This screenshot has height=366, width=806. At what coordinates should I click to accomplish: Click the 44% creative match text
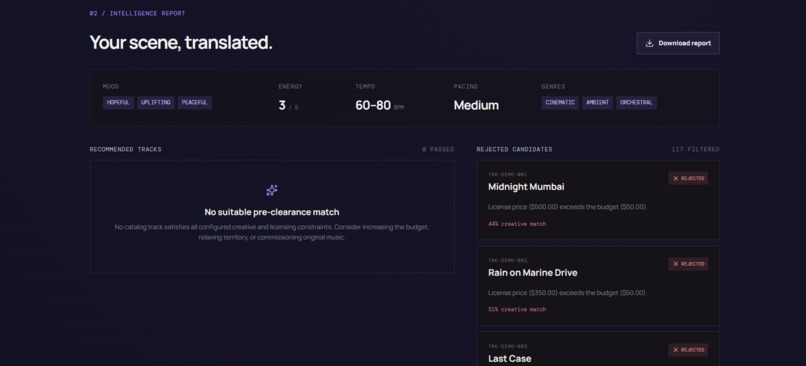[x=517, y=224]
